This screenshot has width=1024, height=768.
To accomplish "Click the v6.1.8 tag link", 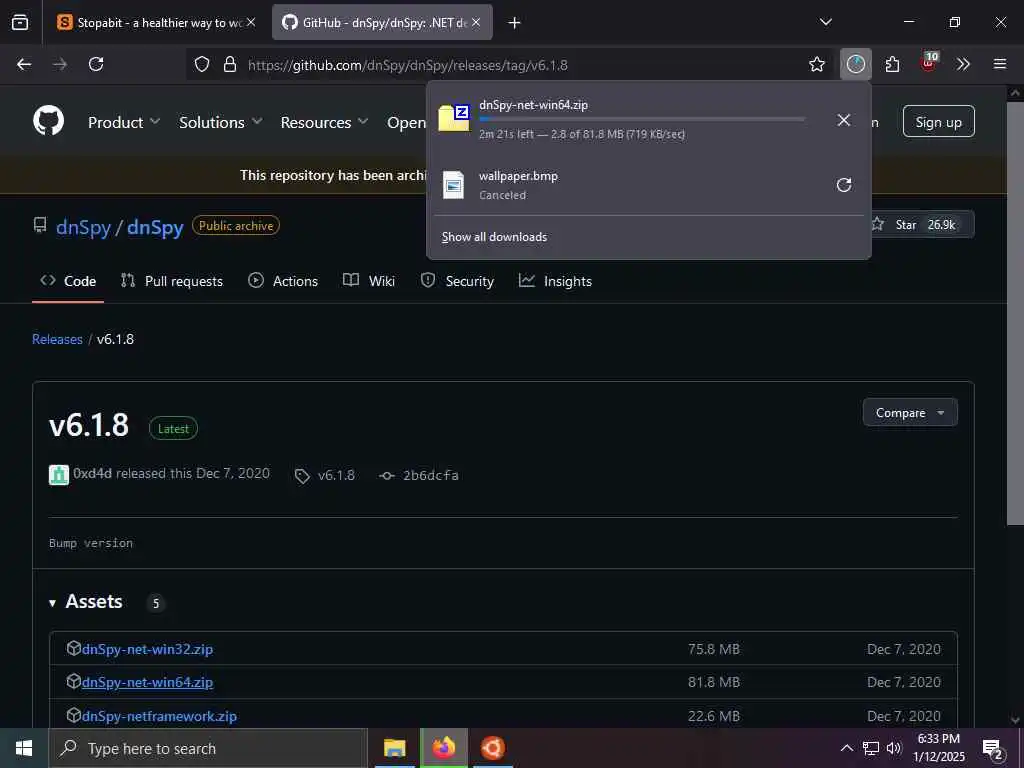I will (336, 475).
